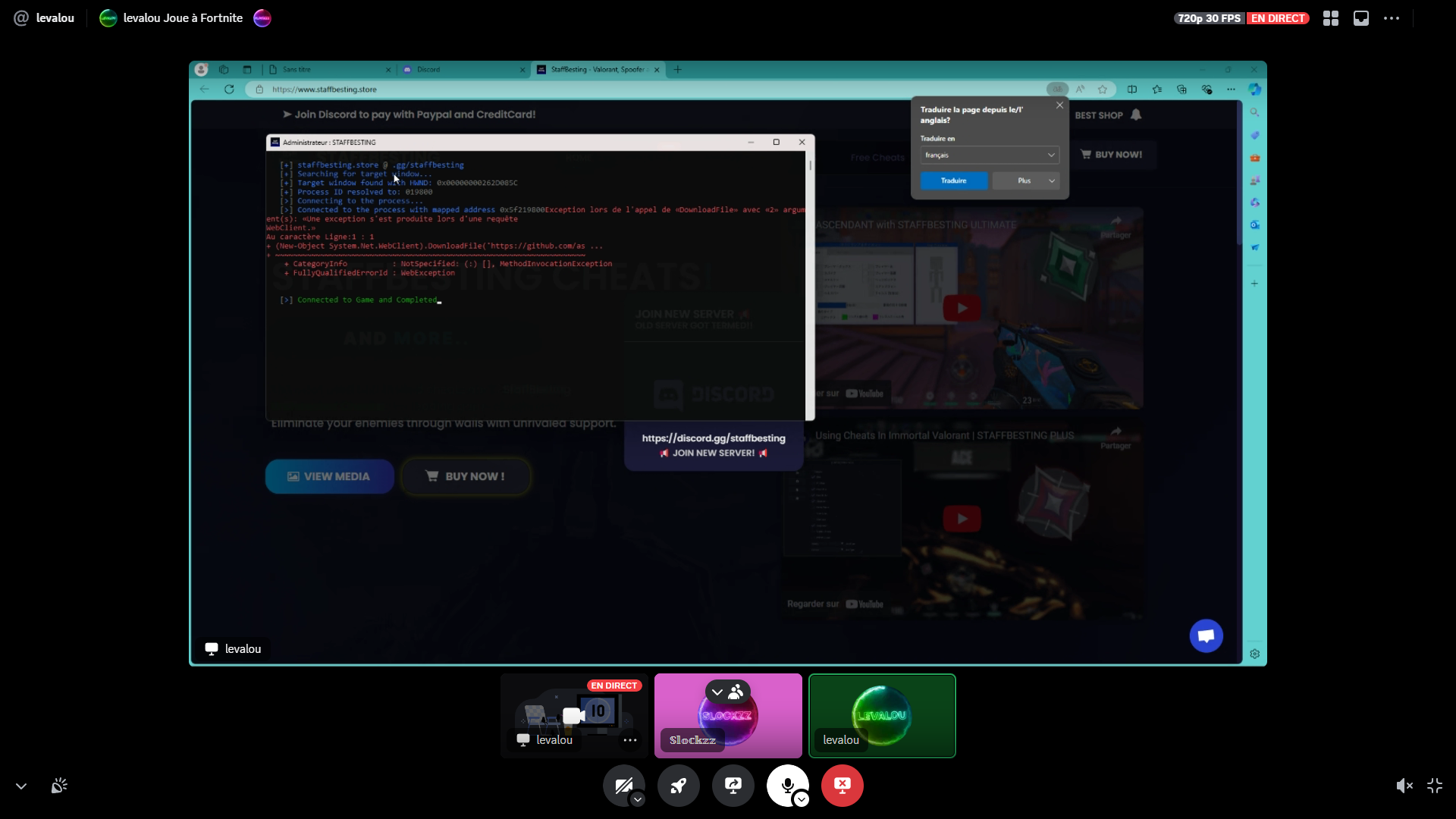Open the 'français' language dropdown
Screen dimensions: 1456x819
click(990, 155)
